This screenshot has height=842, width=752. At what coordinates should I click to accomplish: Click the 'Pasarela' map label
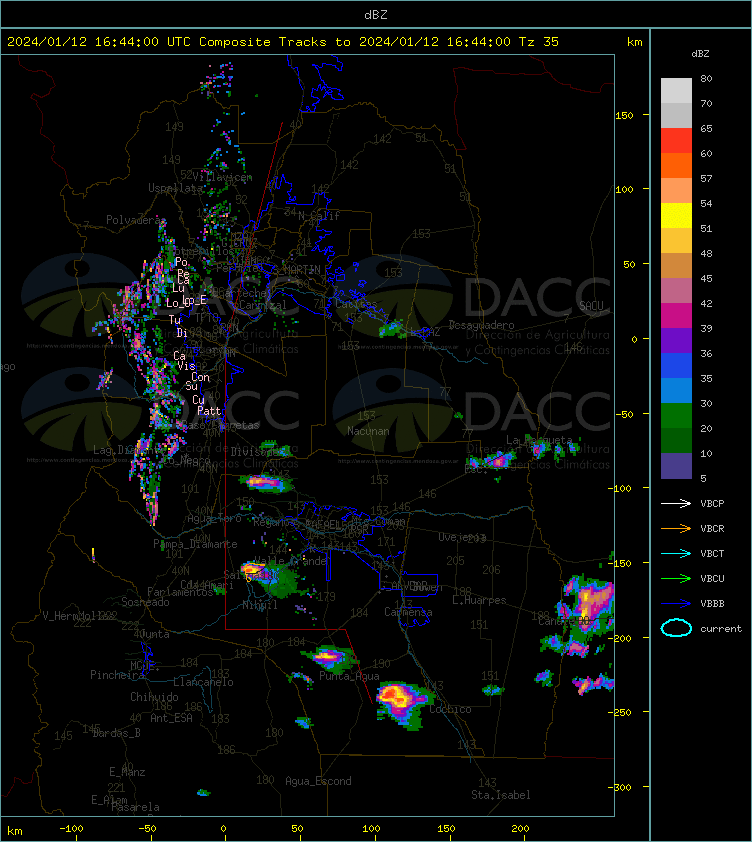tap(135, 807)
